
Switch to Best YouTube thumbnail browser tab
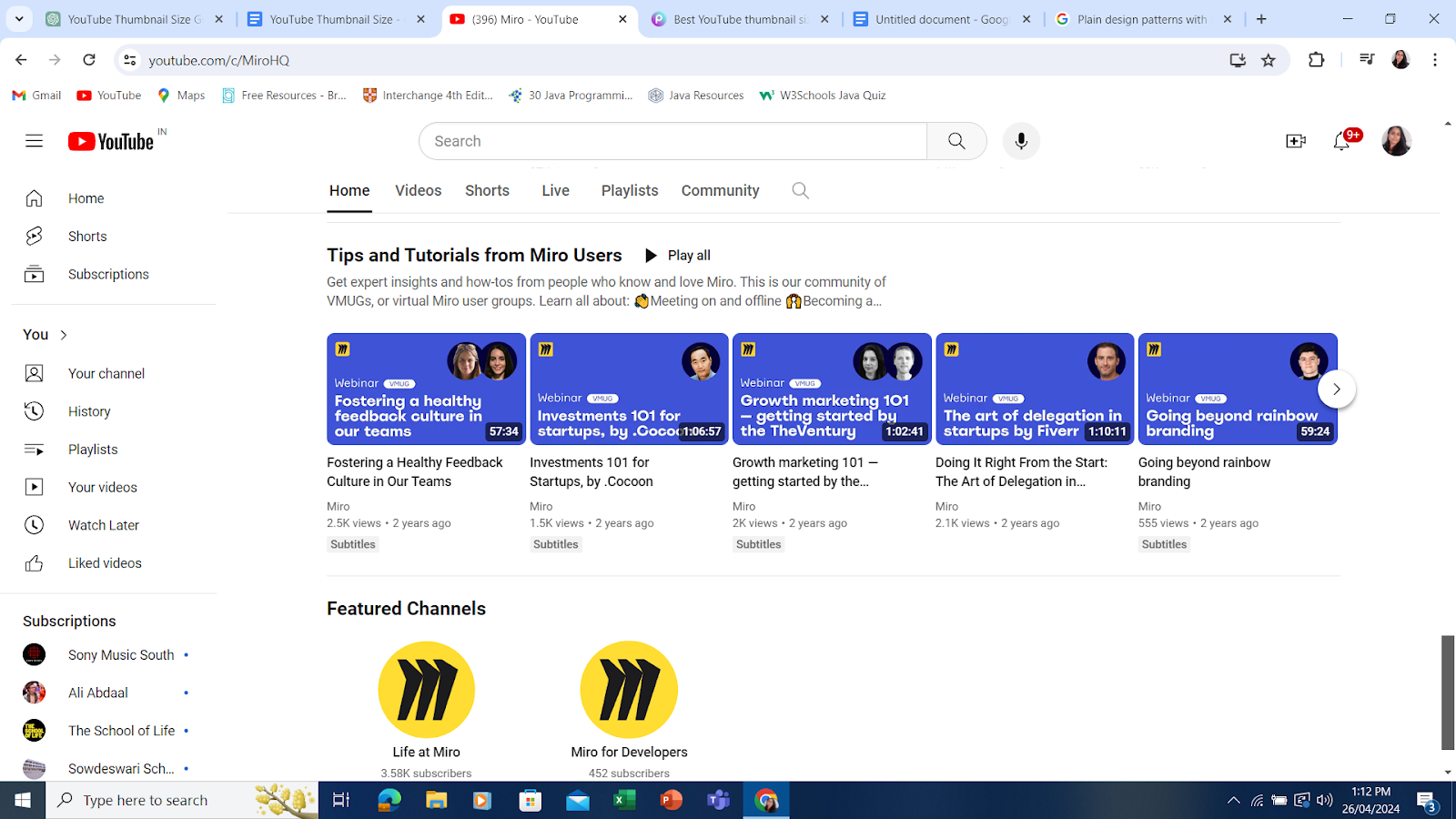[x=740, y=19]
